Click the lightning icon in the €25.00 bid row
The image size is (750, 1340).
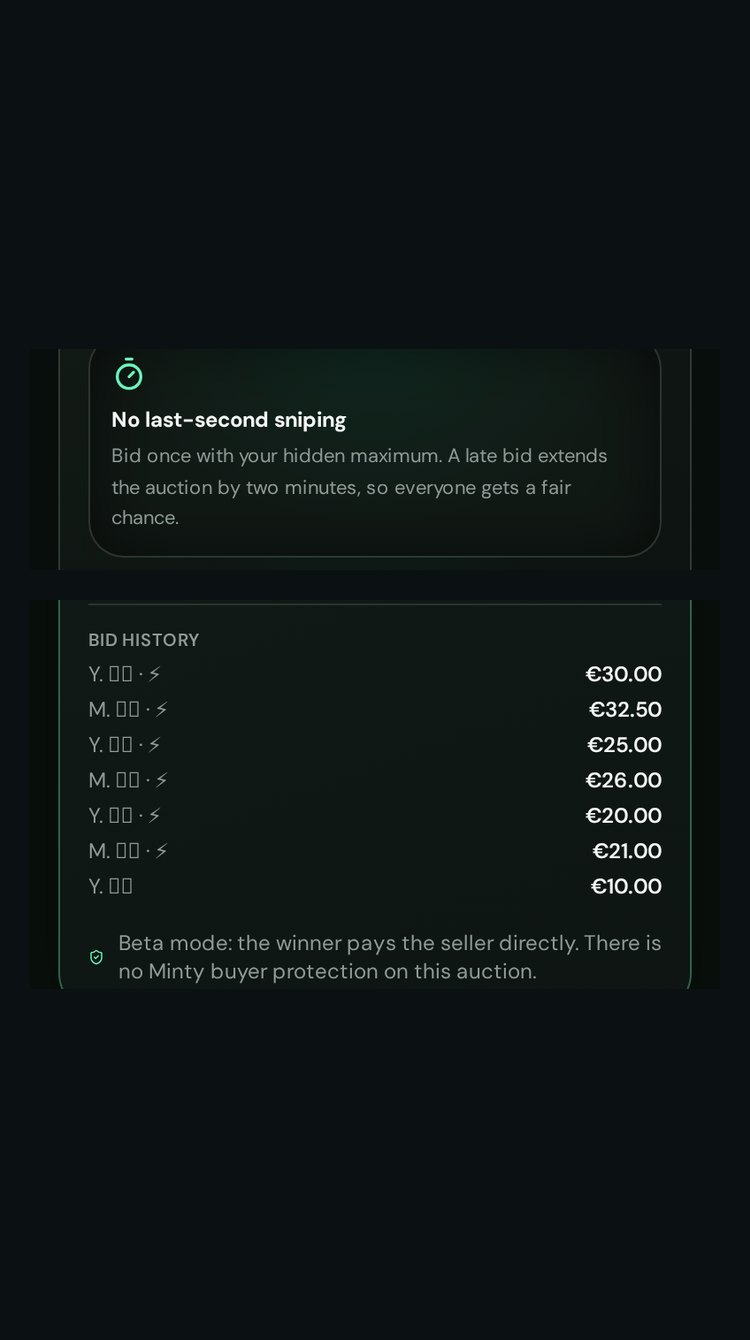[154, 745]
